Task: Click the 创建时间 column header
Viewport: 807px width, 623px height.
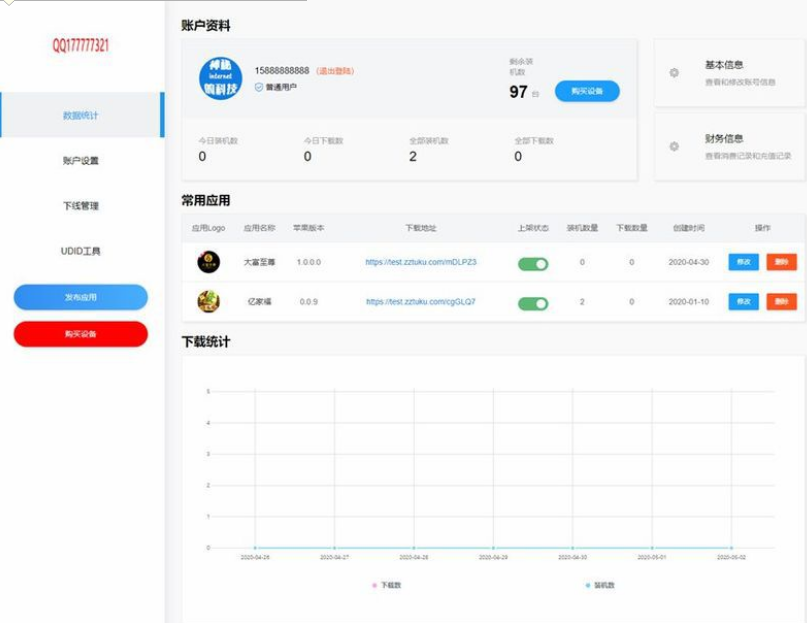Action: click(x=689, y=228)
